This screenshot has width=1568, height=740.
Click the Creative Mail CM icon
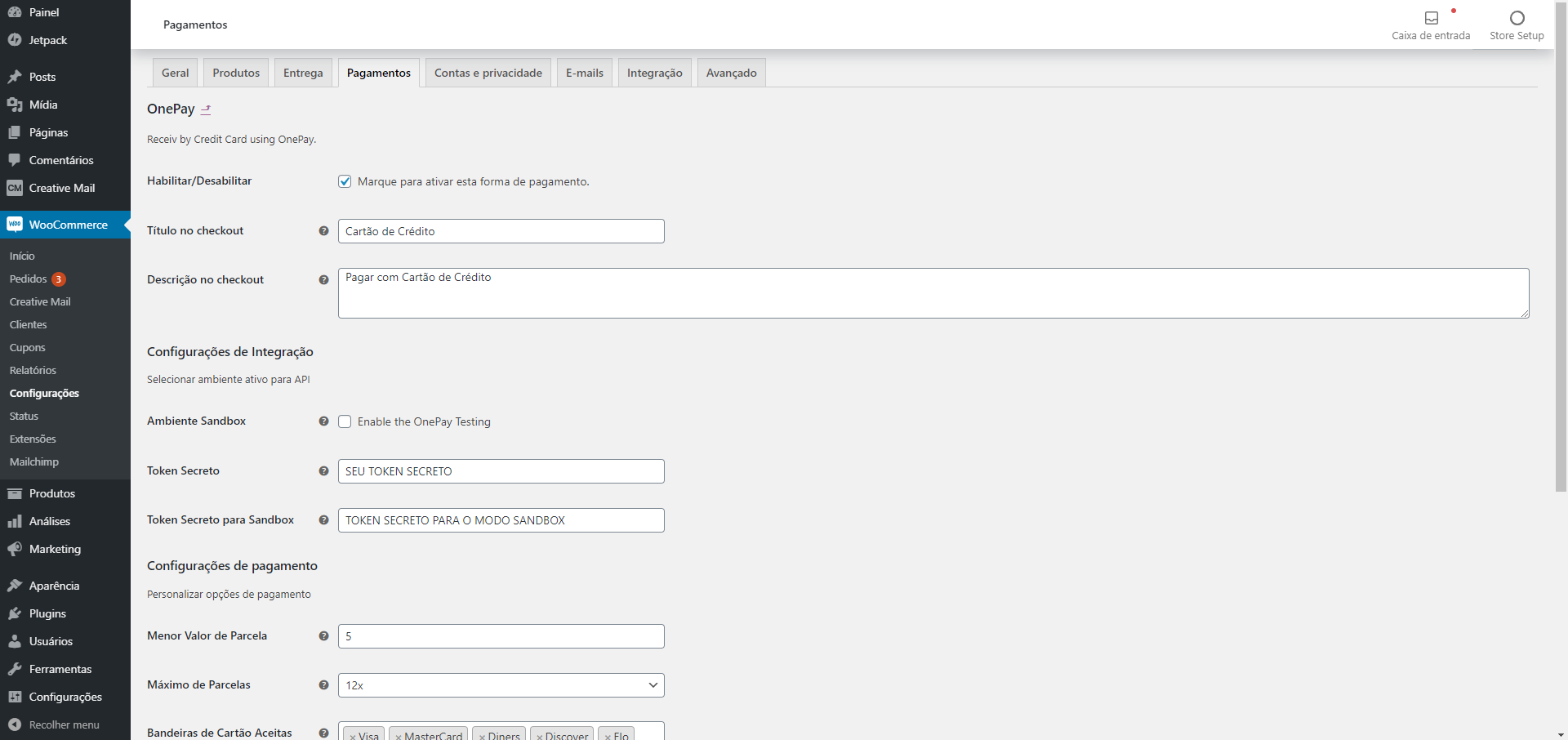[15, 188]
